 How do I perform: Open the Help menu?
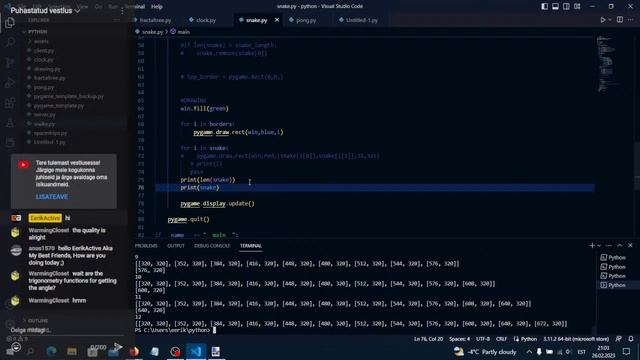tap(157, 7)
